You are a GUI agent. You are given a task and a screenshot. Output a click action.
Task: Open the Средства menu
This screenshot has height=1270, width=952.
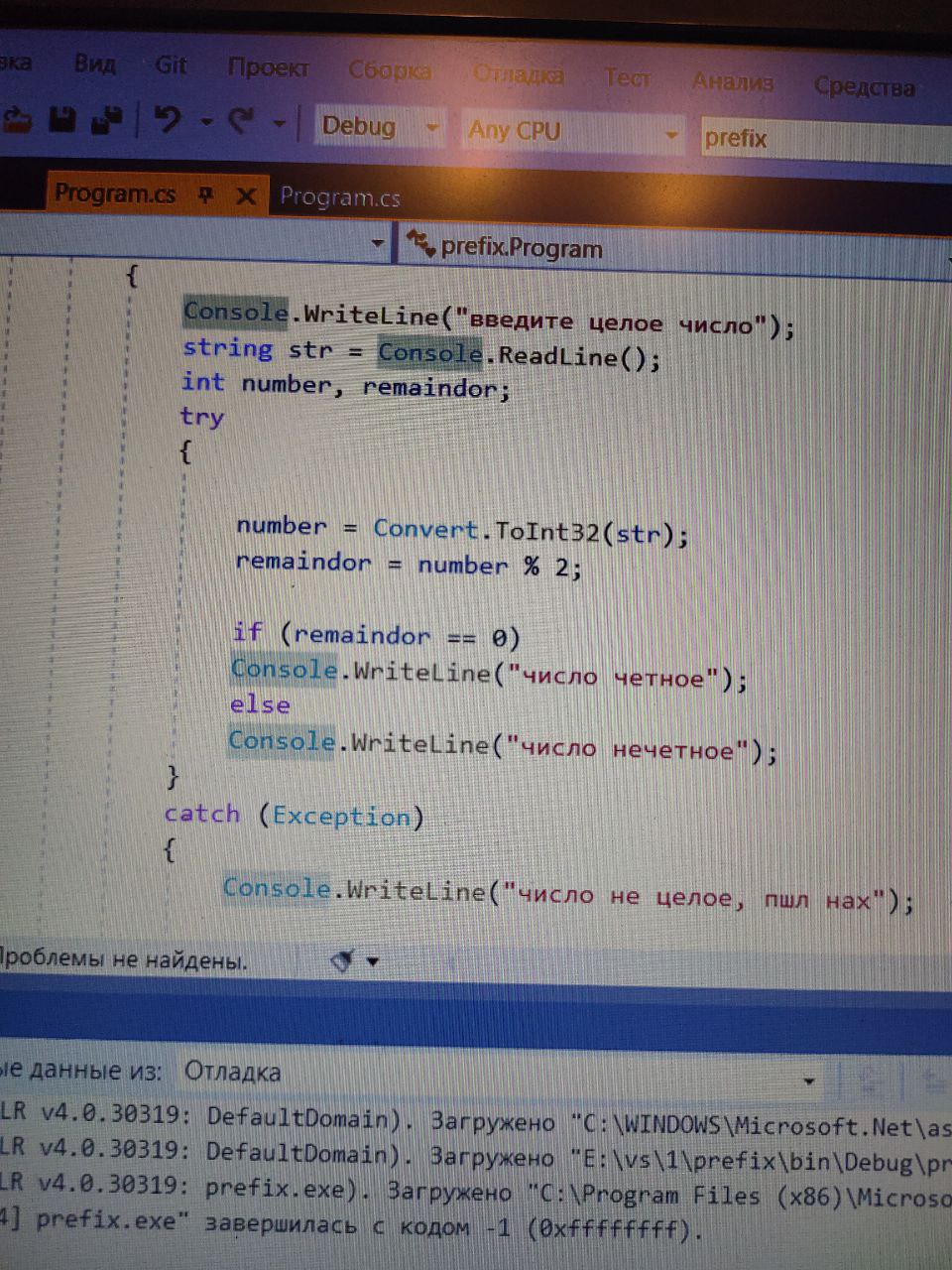point(865,86)
